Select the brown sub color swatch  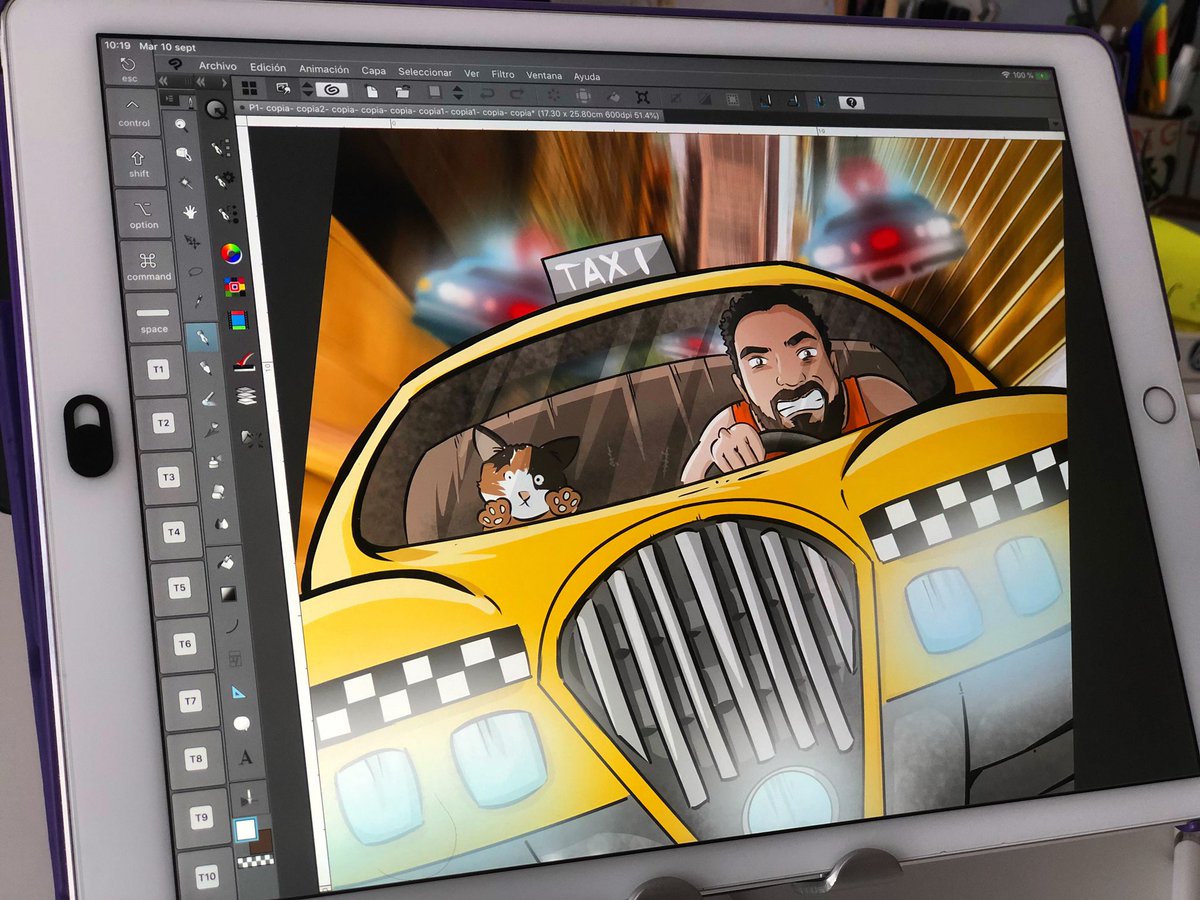(x=262, y=843)
